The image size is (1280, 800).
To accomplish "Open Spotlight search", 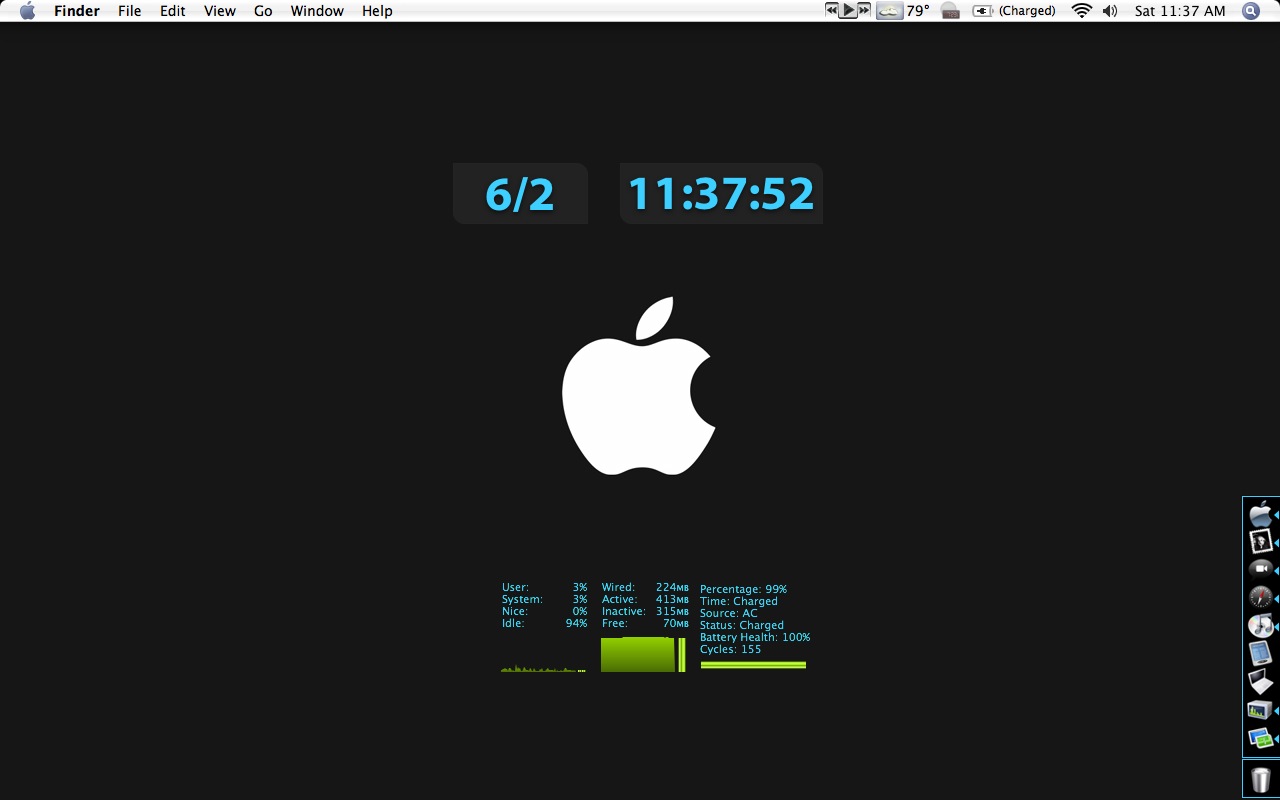I will tap(1250, 11).
